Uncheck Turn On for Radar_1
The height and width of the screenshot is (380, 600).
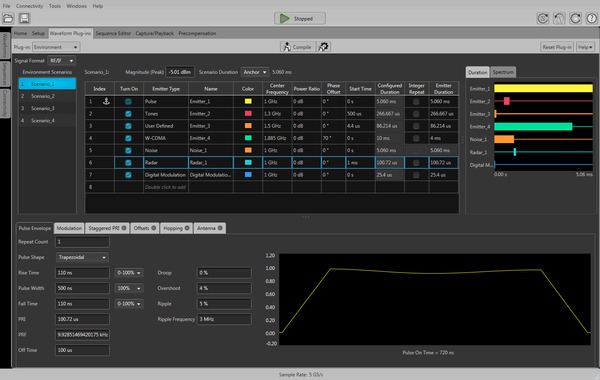[128, 163]
